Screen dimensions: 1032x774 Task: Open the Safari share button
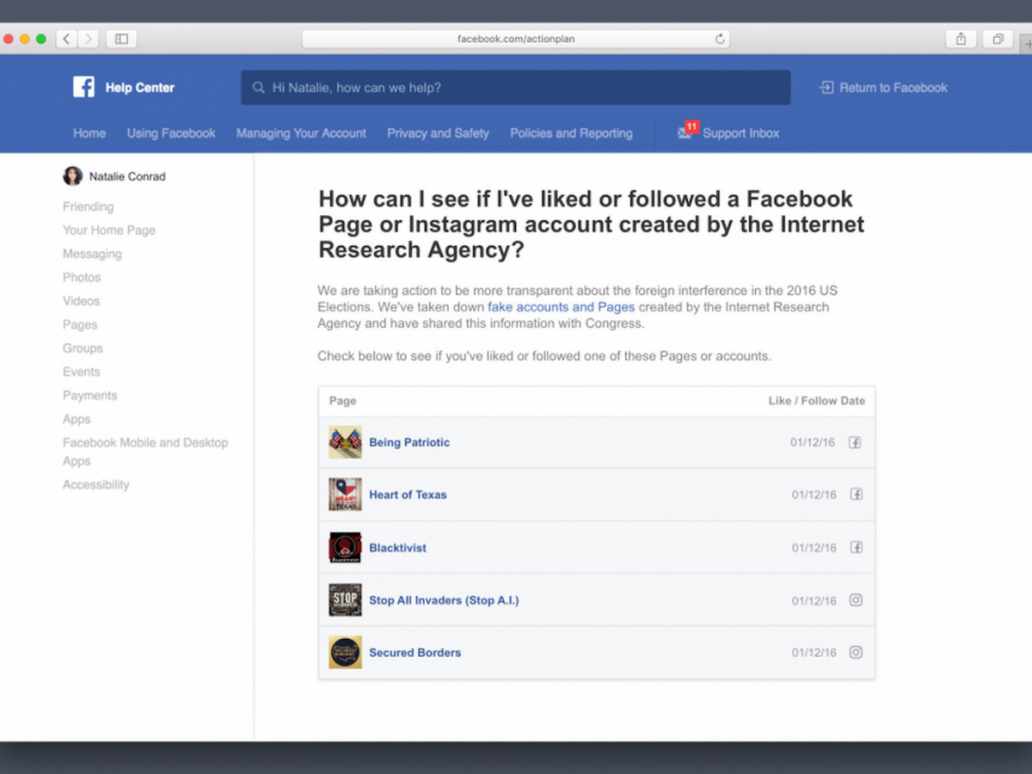coord(961,39)
